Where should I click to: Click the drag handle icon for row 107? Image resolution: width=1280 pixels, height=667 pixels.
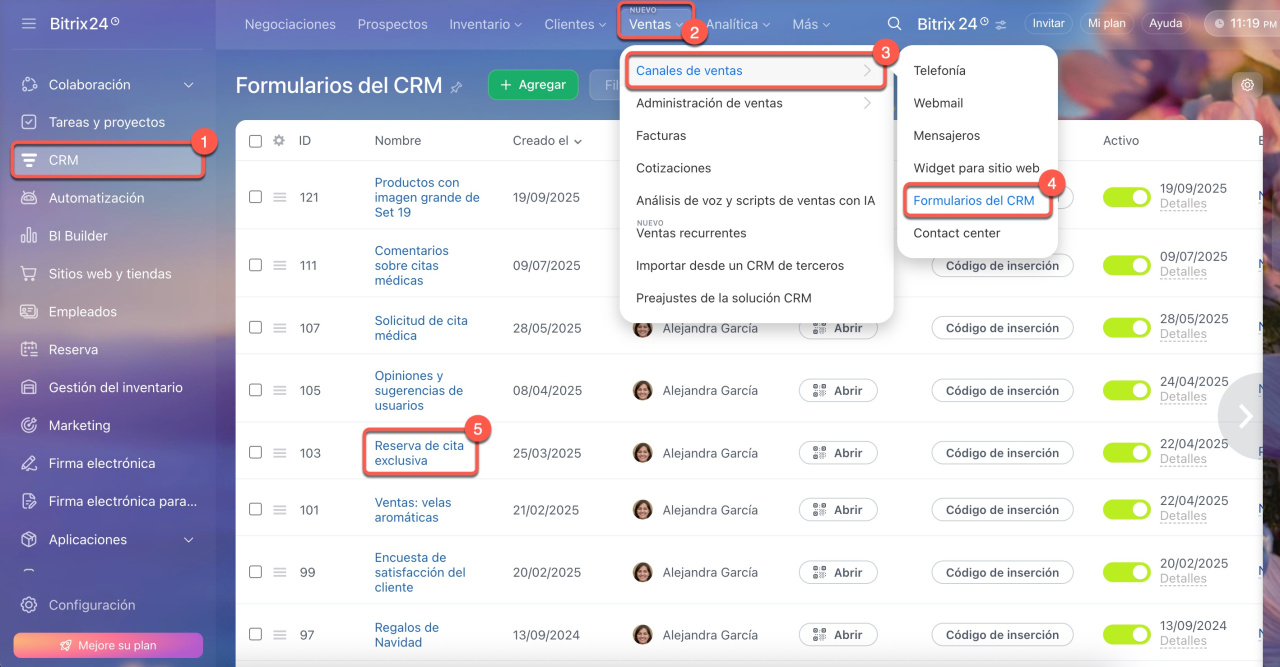pyautogui.click(x=280, y=328)
